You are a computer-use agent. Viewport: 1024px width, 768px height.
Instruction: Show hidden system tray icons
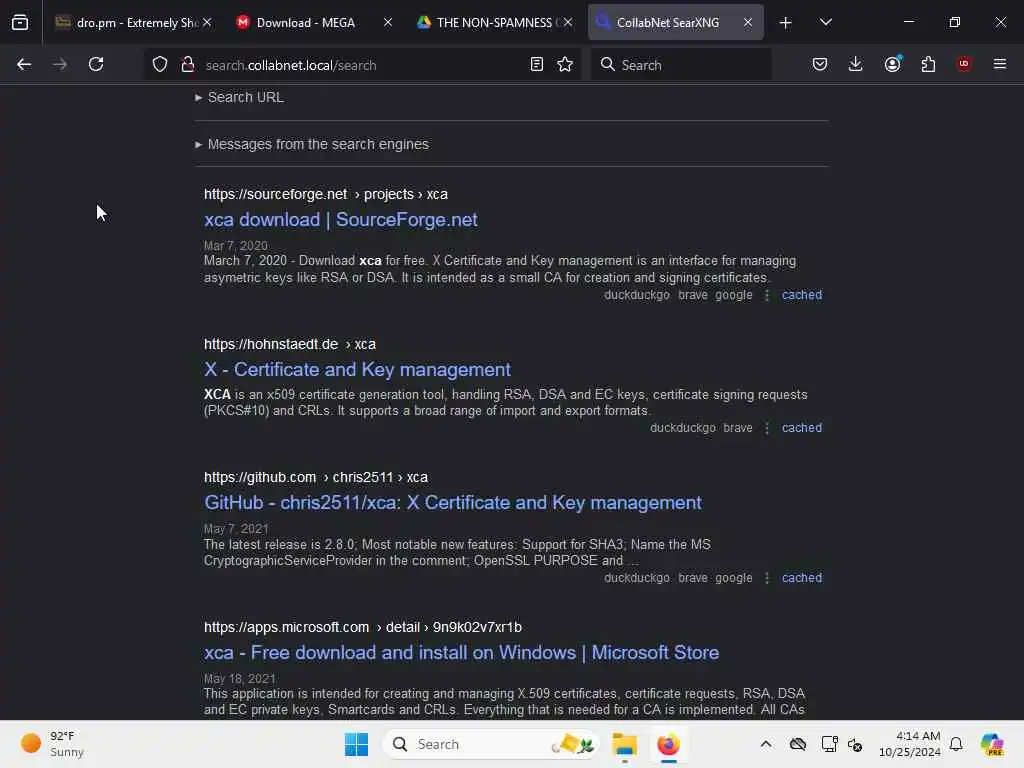pos(765,744)
